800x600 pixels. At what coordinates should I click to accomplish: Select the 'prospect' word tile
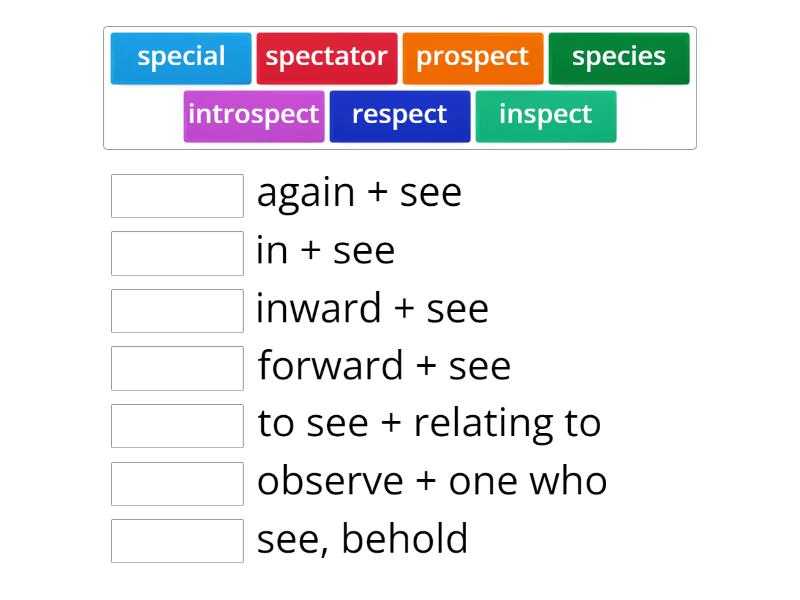(x=473, y=57)
